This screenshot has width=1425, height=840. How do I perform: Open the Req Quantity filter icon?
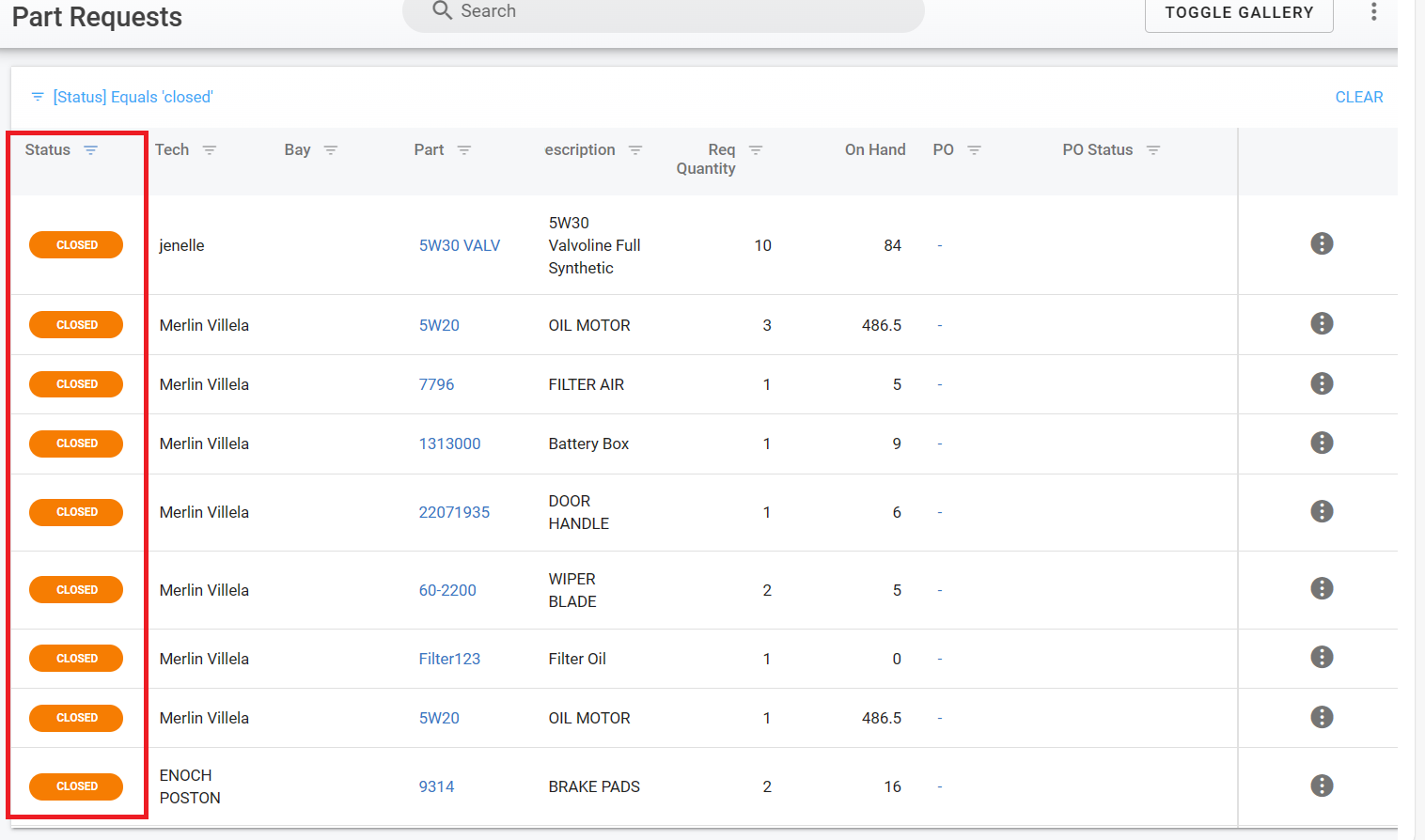[x=756, y=150]
